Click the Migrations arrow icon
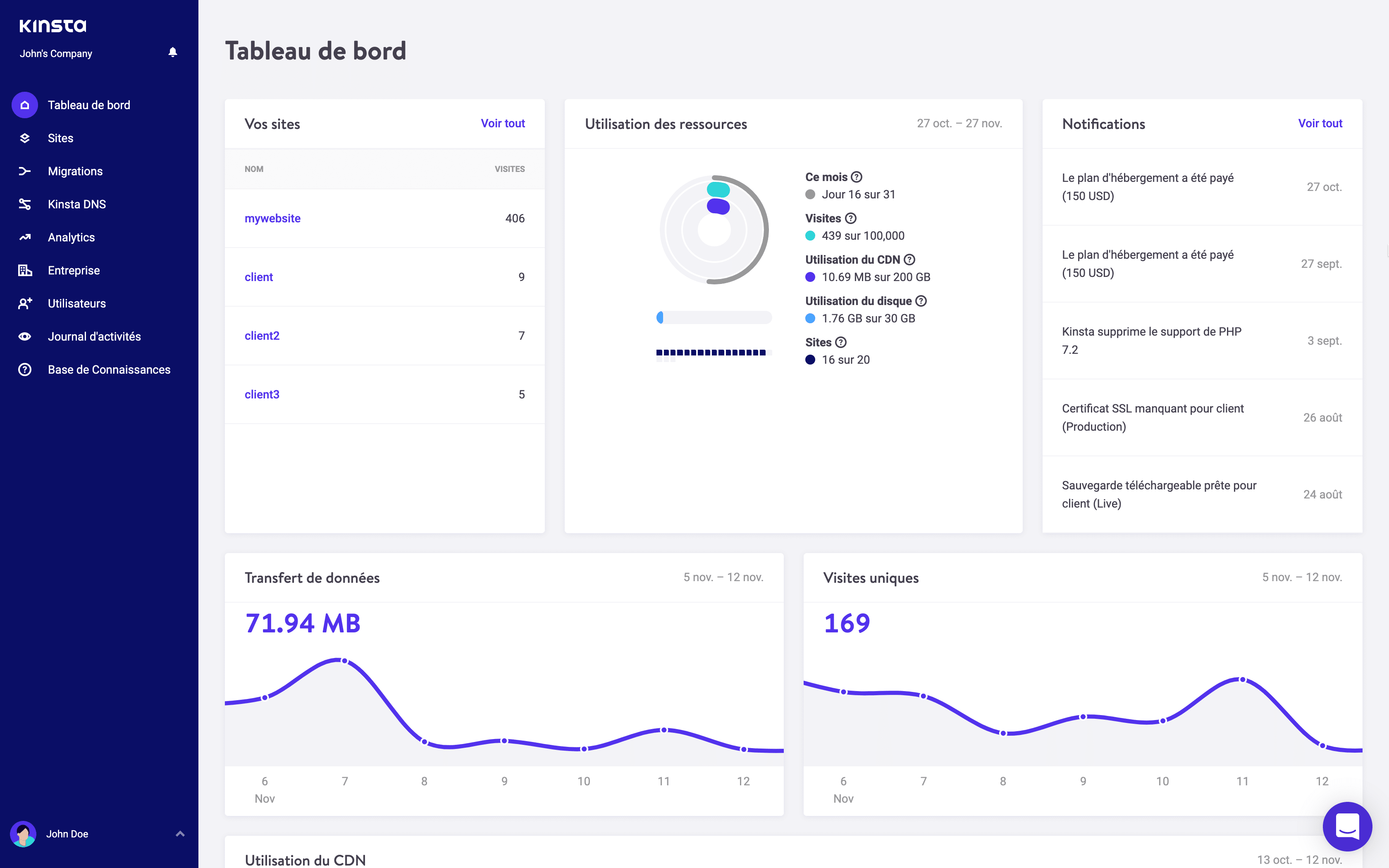This screenshot has width=1389, height=868. pos(25,171)
